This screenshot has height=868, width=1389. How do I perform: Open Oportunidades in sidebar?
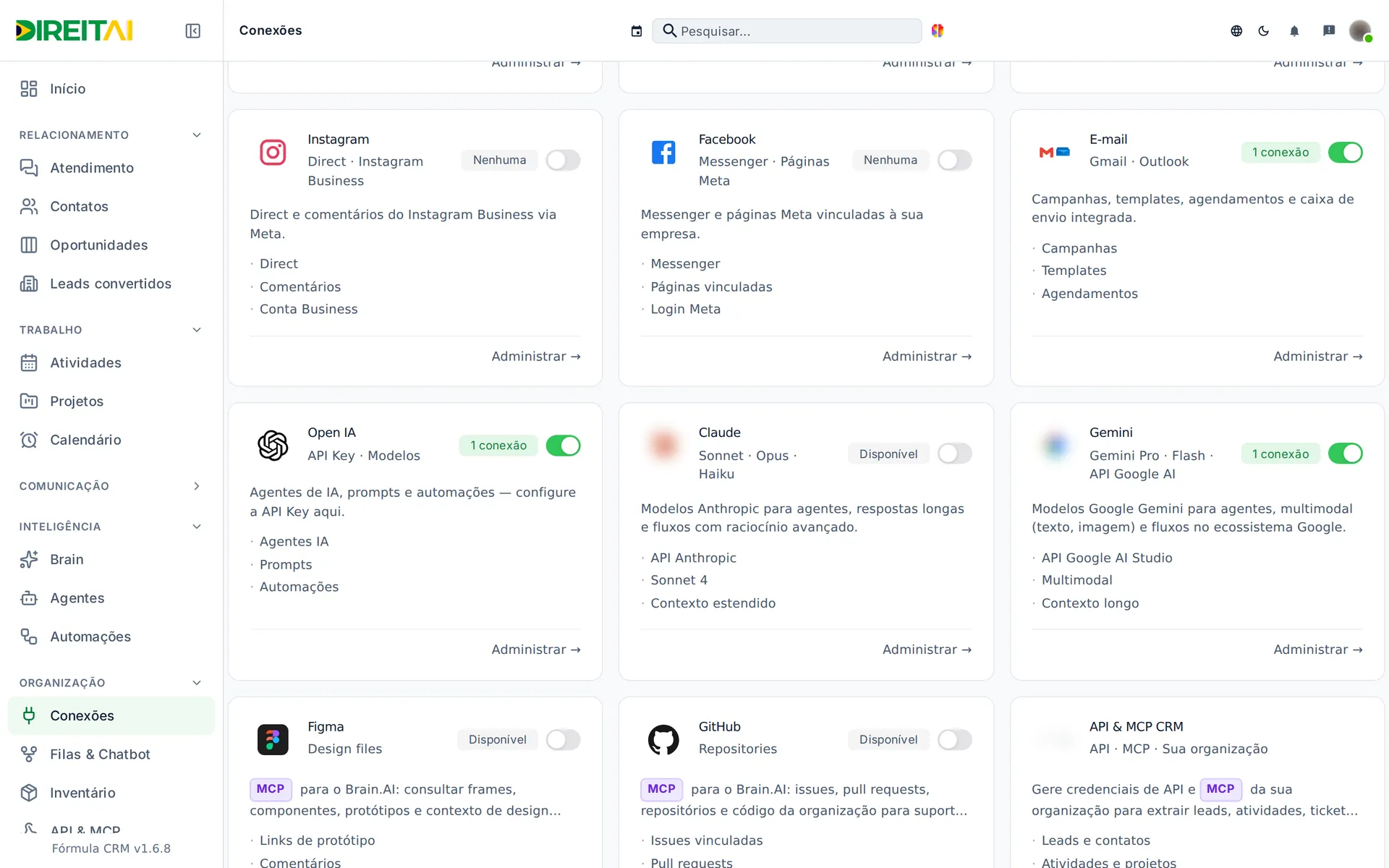click(x=111, y=245)
